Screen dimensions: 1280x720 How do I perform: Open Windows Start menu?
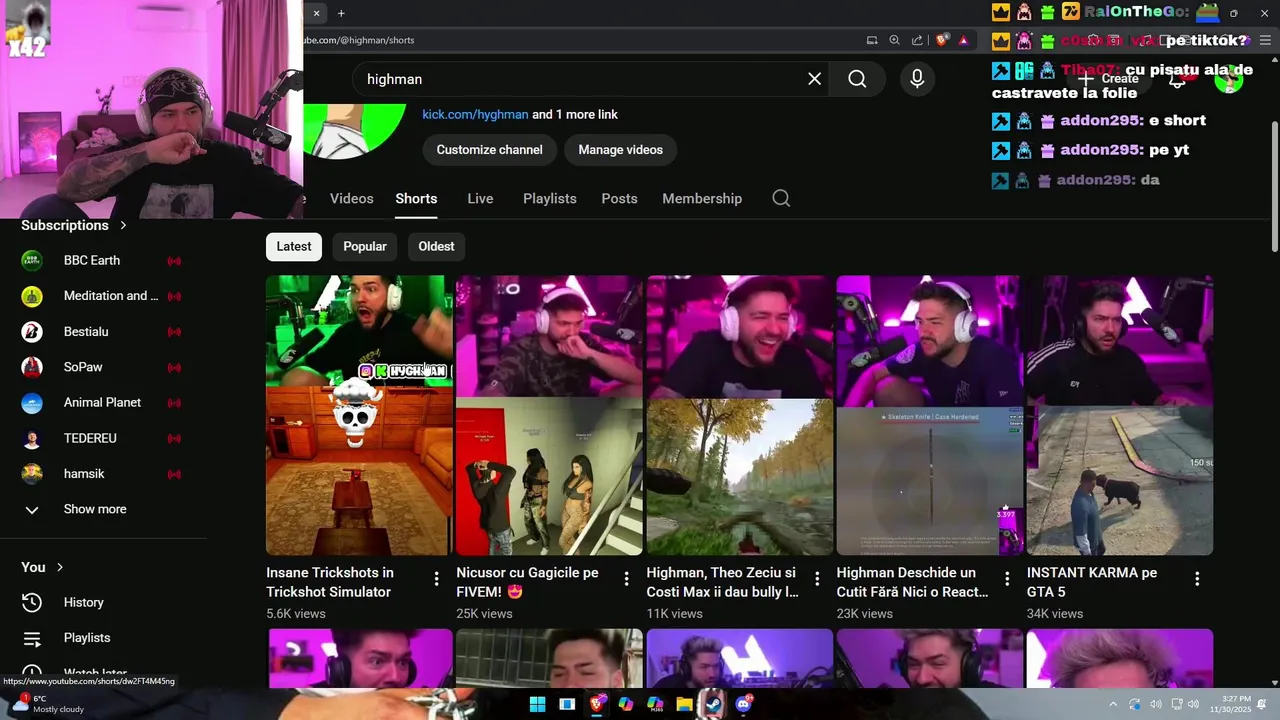pos(537,704)
